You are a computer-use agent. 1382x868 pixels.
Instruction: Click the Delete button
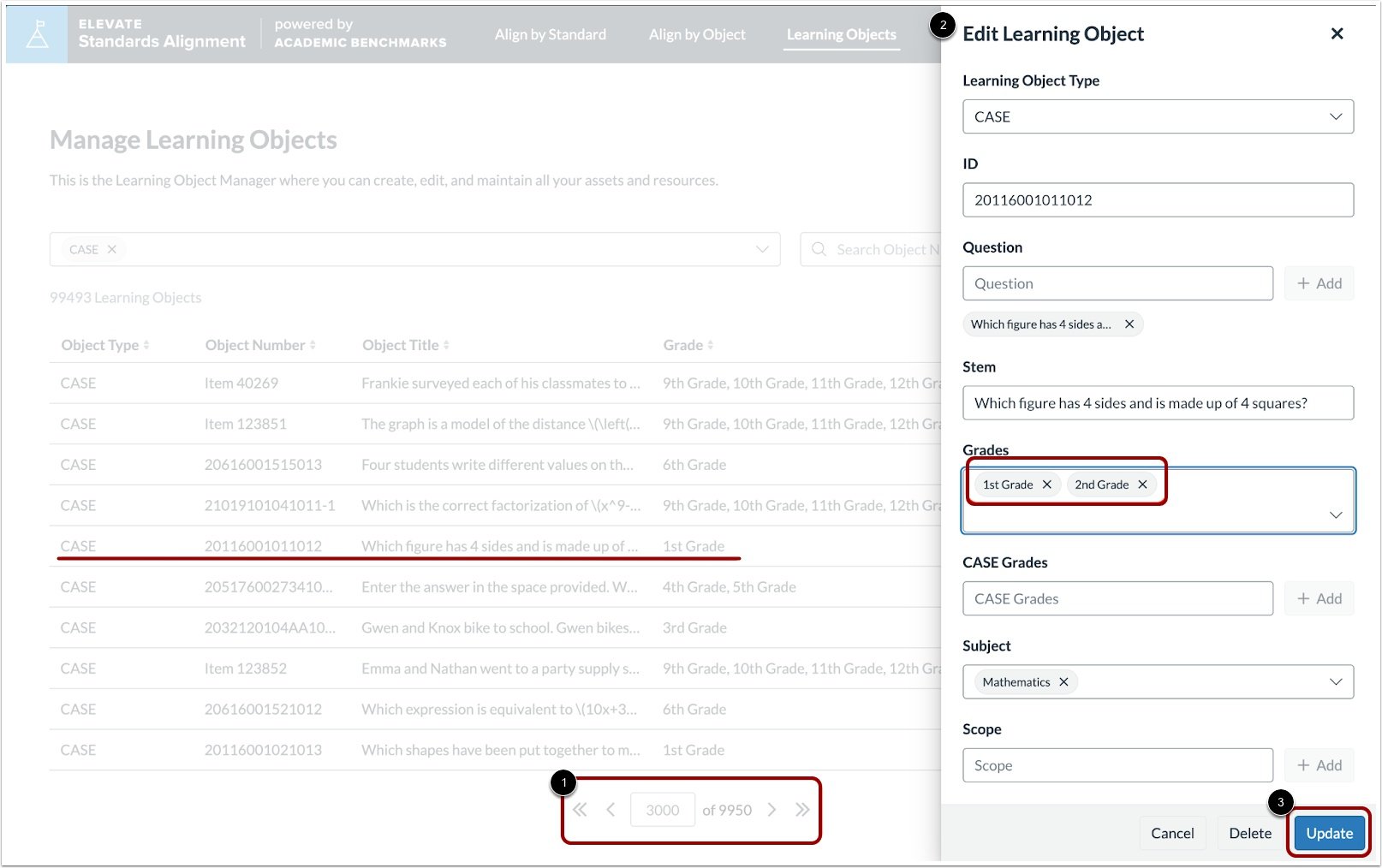(1249, 832)
